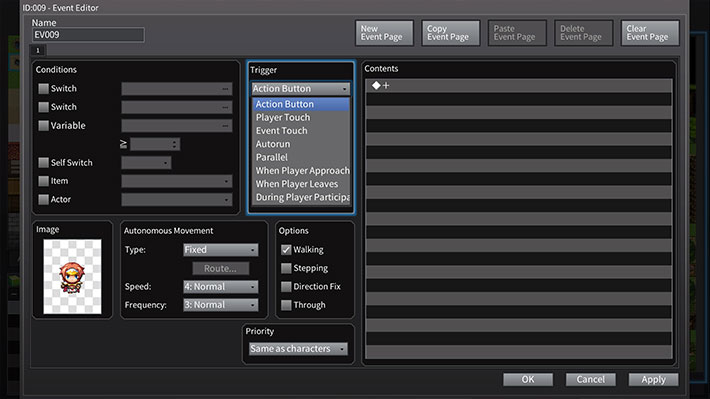Open the Autonomous Movement Type dropdown
This screenshot has height=399, width=710.
click(x=221, y=250)
